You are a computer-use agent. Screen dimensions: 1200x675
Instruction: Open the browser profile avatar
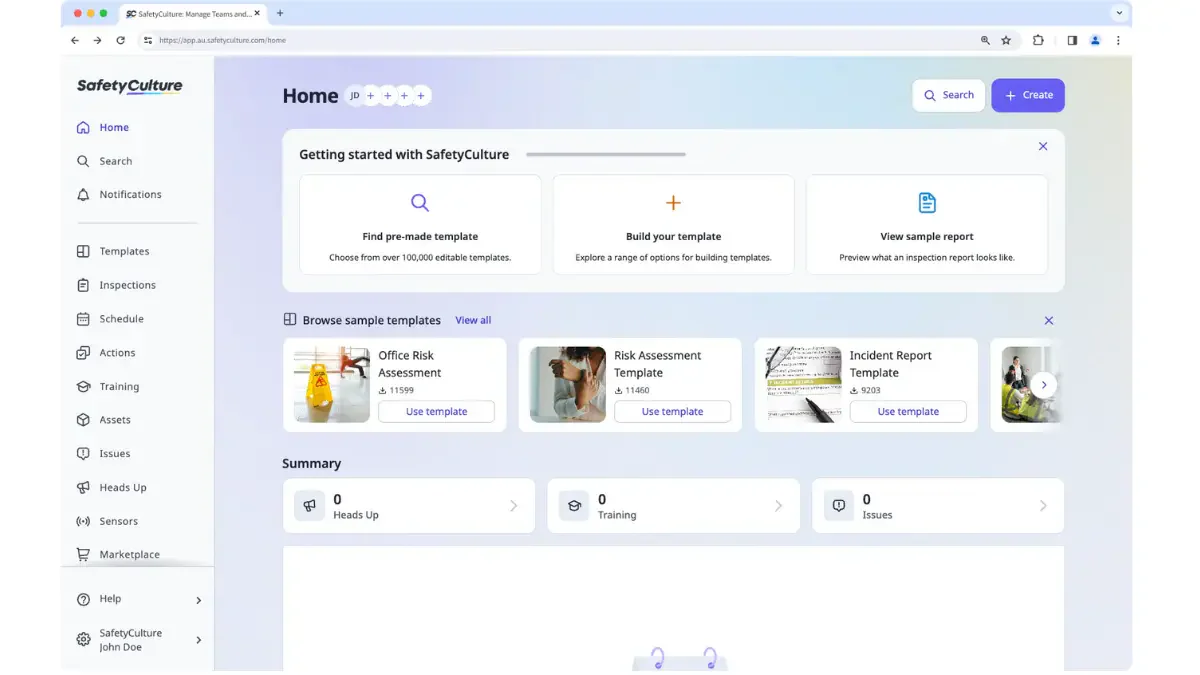(x=1095, y=40)
